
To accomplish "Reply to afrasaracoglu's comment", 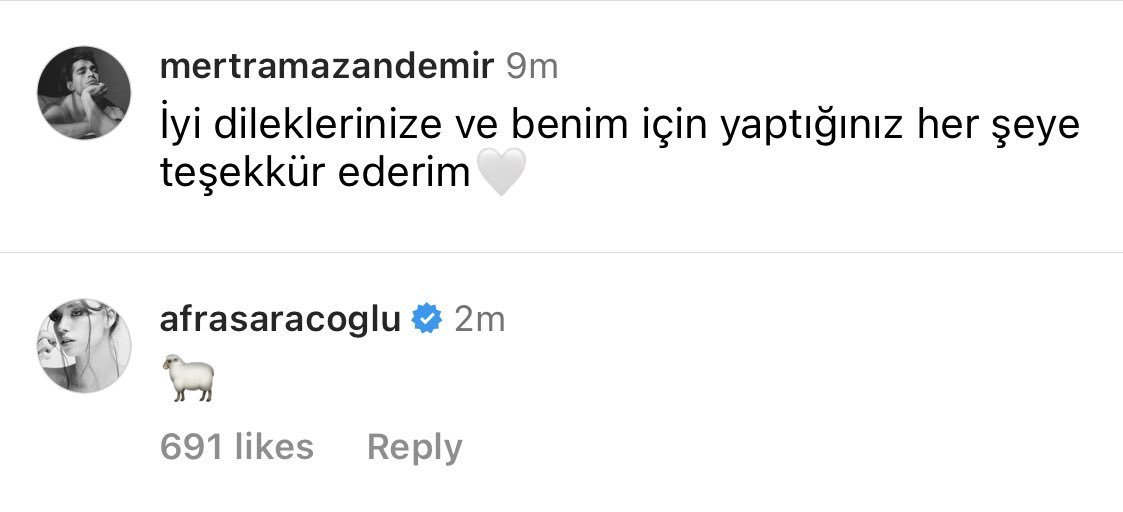I will click(415, 448).
